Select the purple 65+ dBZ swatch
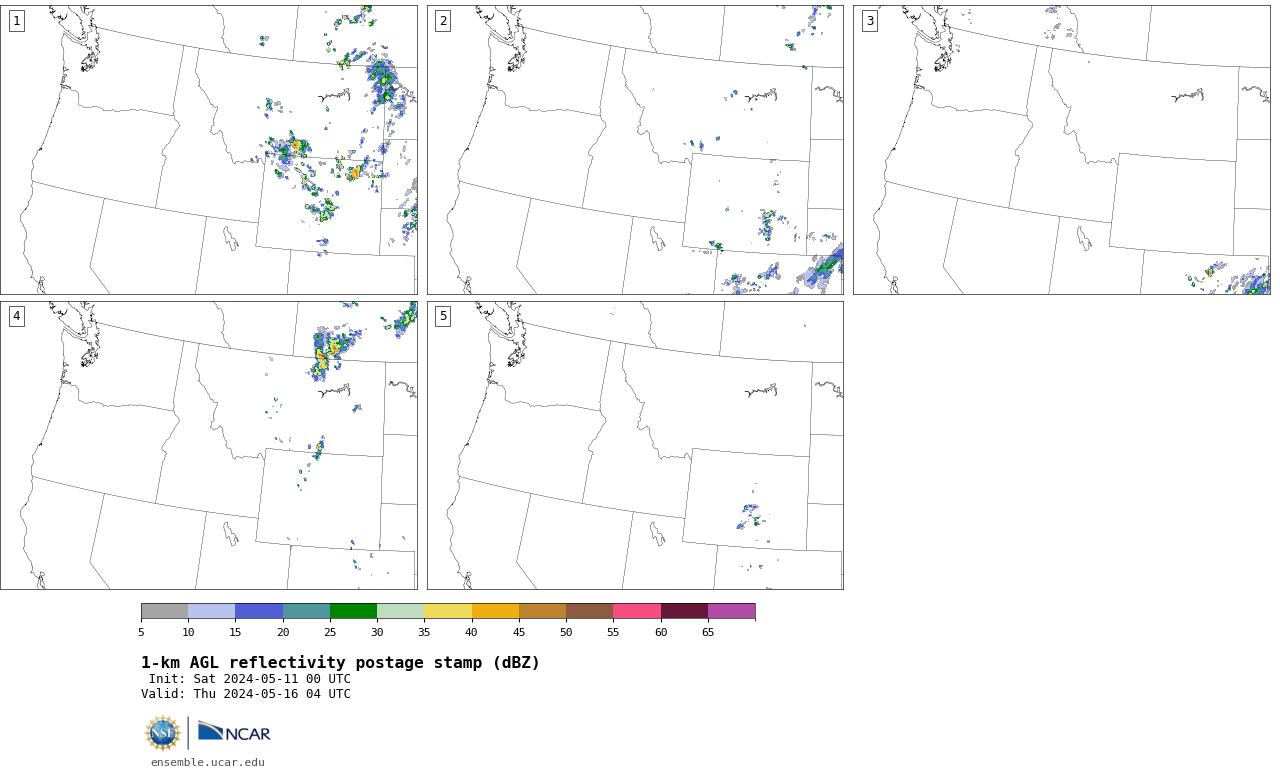This screenshot has height=773, width=1280. point(731,611)
